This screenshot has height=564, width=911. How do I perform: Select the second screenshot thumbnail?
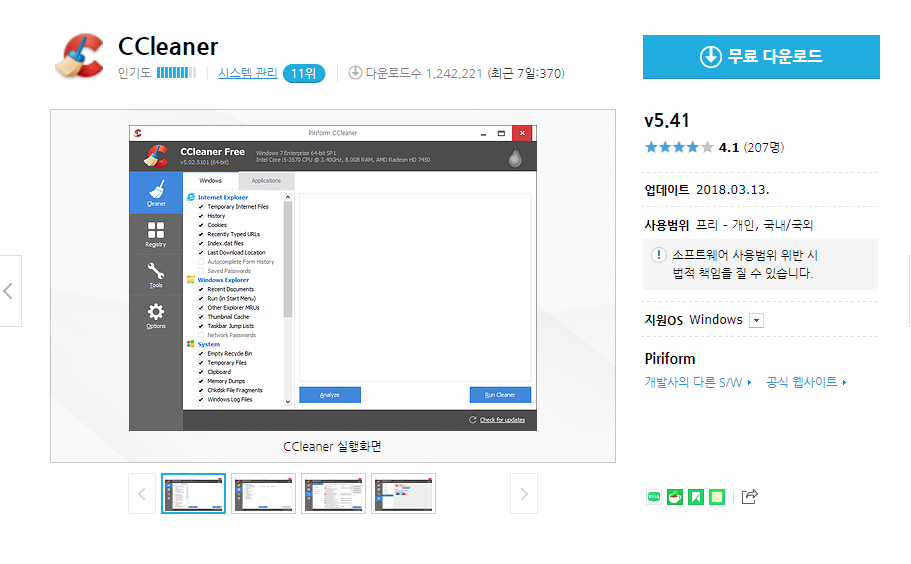[x=264, y=494]
